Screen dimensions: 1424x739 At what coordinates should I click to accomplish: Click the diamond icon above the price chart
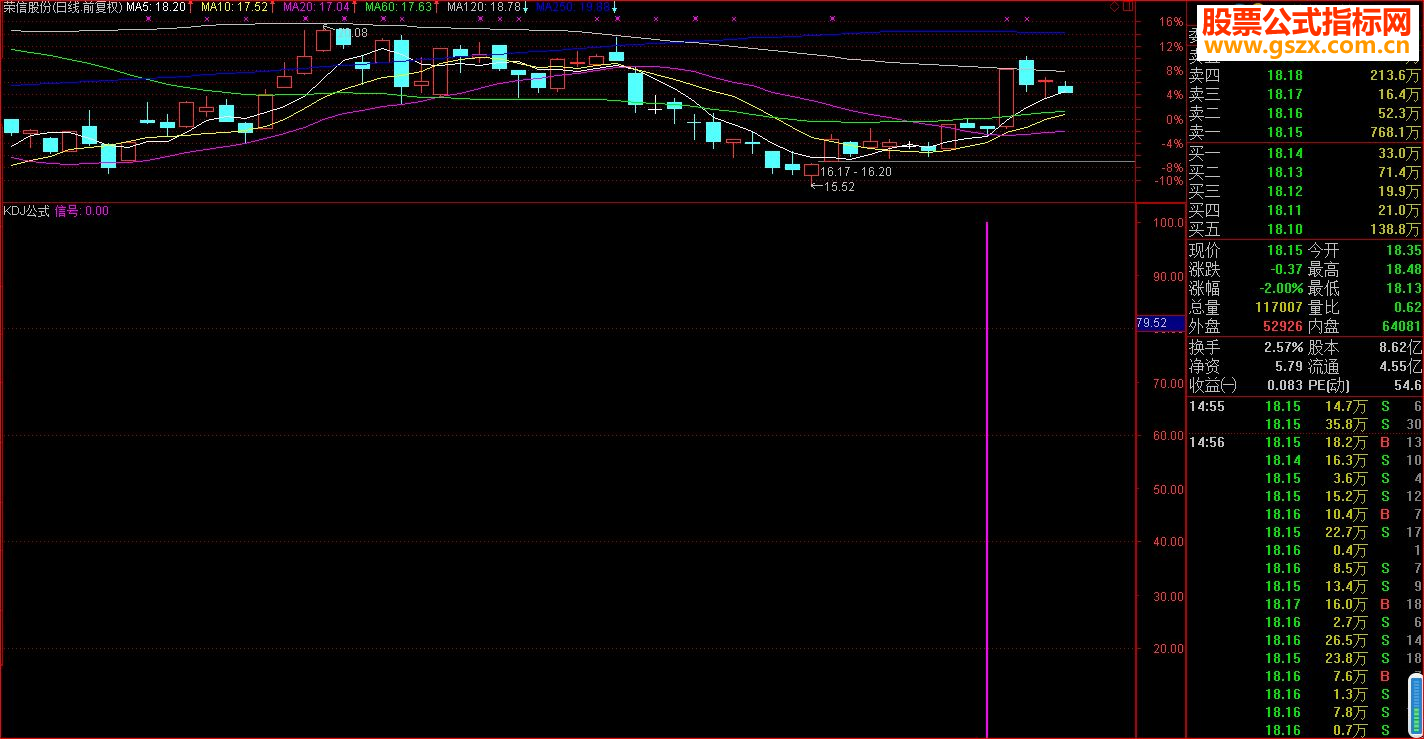click(x=1115, y=6)
